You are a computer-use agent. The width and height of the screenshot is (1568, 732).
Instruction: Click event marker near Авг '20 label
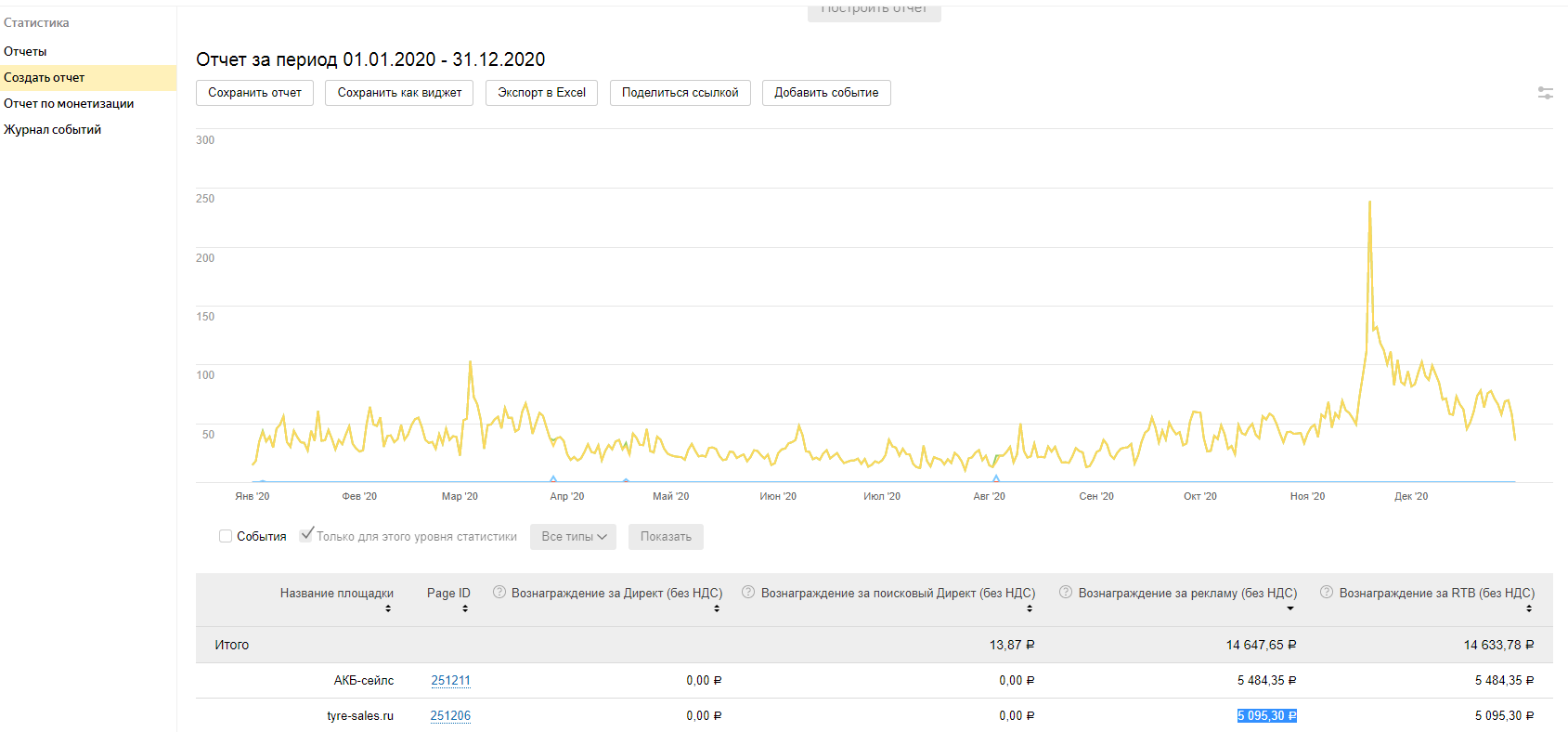pyautogui.click(x=996, y=478)
